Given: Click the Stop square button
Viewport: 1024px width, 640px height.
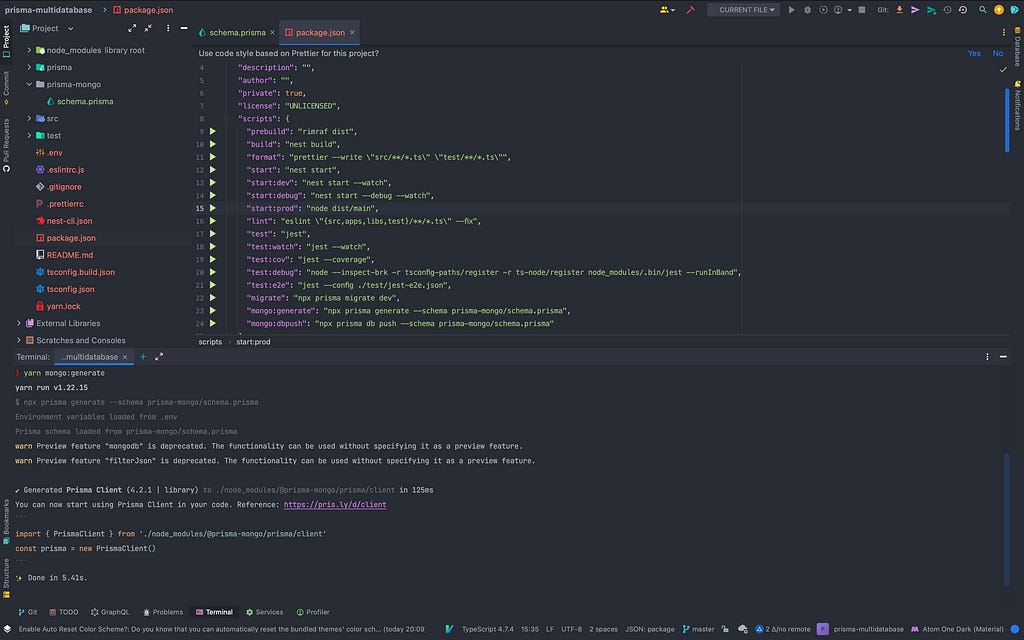Looking at the screenshot, I should 862,10.
